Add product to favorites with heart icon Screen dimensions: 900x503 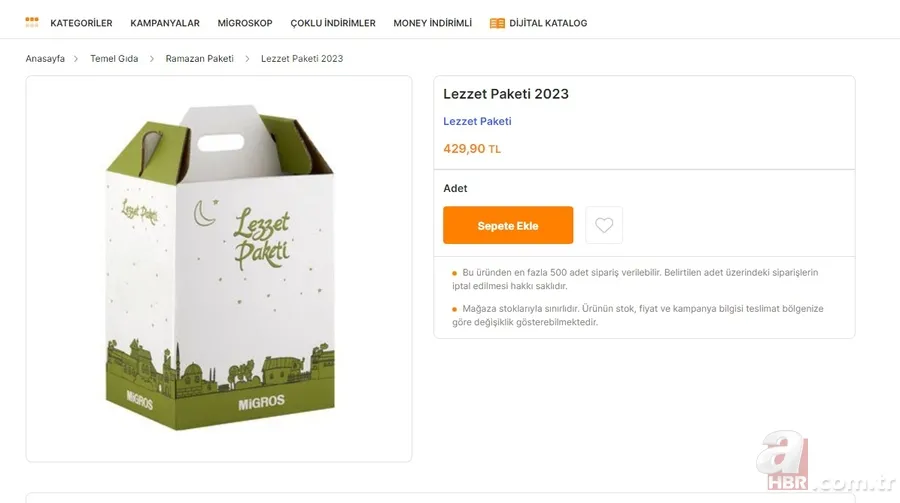coord(604,225)
